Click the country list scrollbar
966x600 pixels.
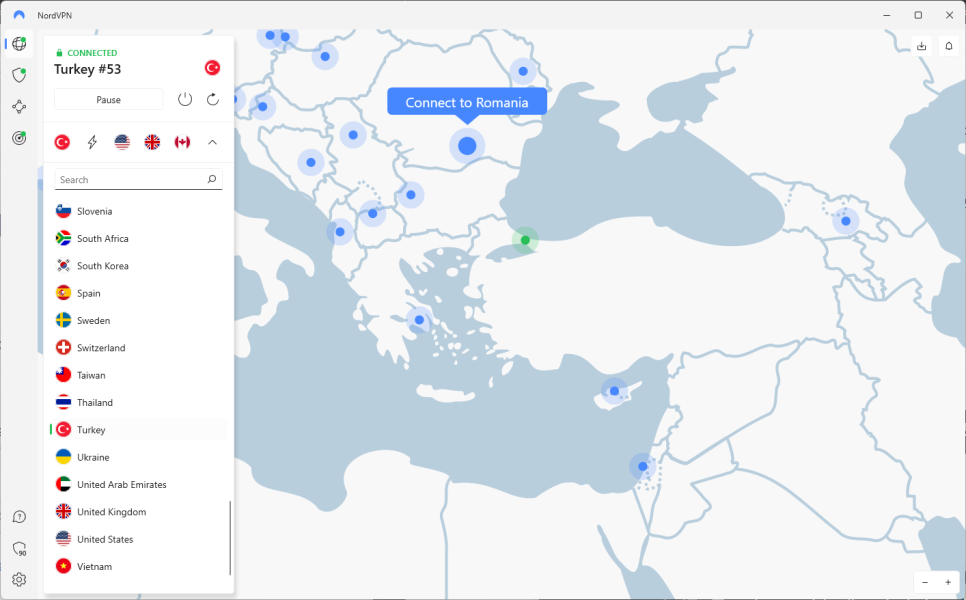pos(230,538)
